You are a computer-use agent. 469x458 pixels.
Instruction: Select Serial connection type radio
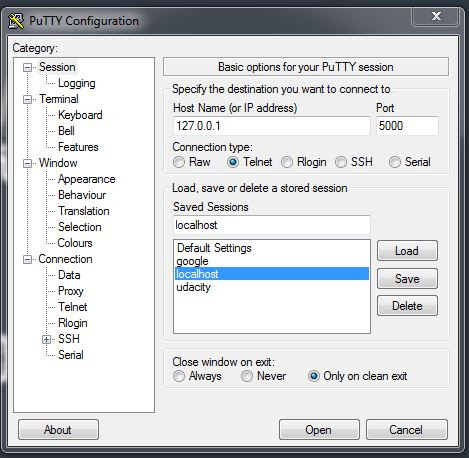(395, 162)
